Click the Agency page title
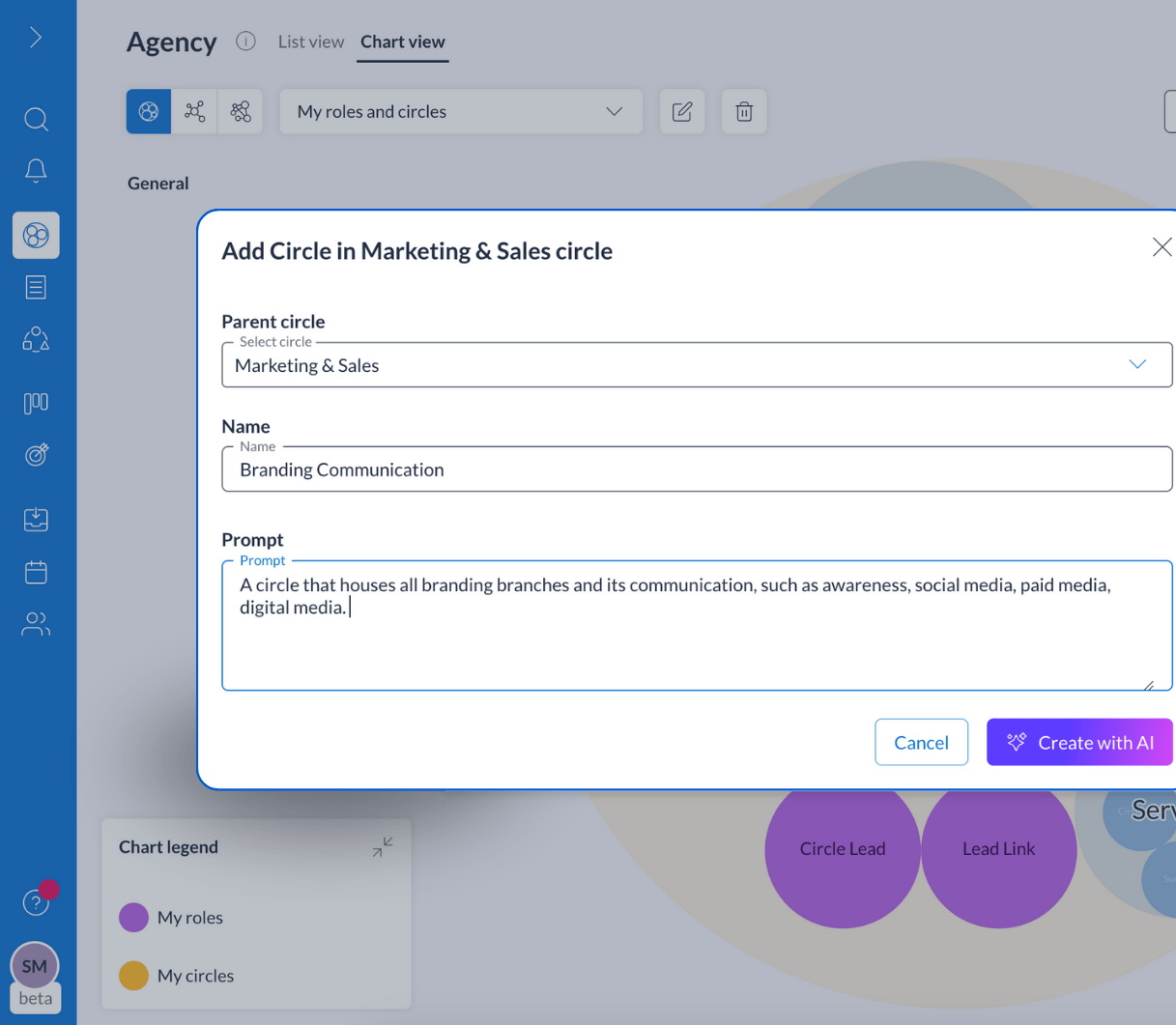This screenshot has width=1176, height=1025. [x=171, y=42]
